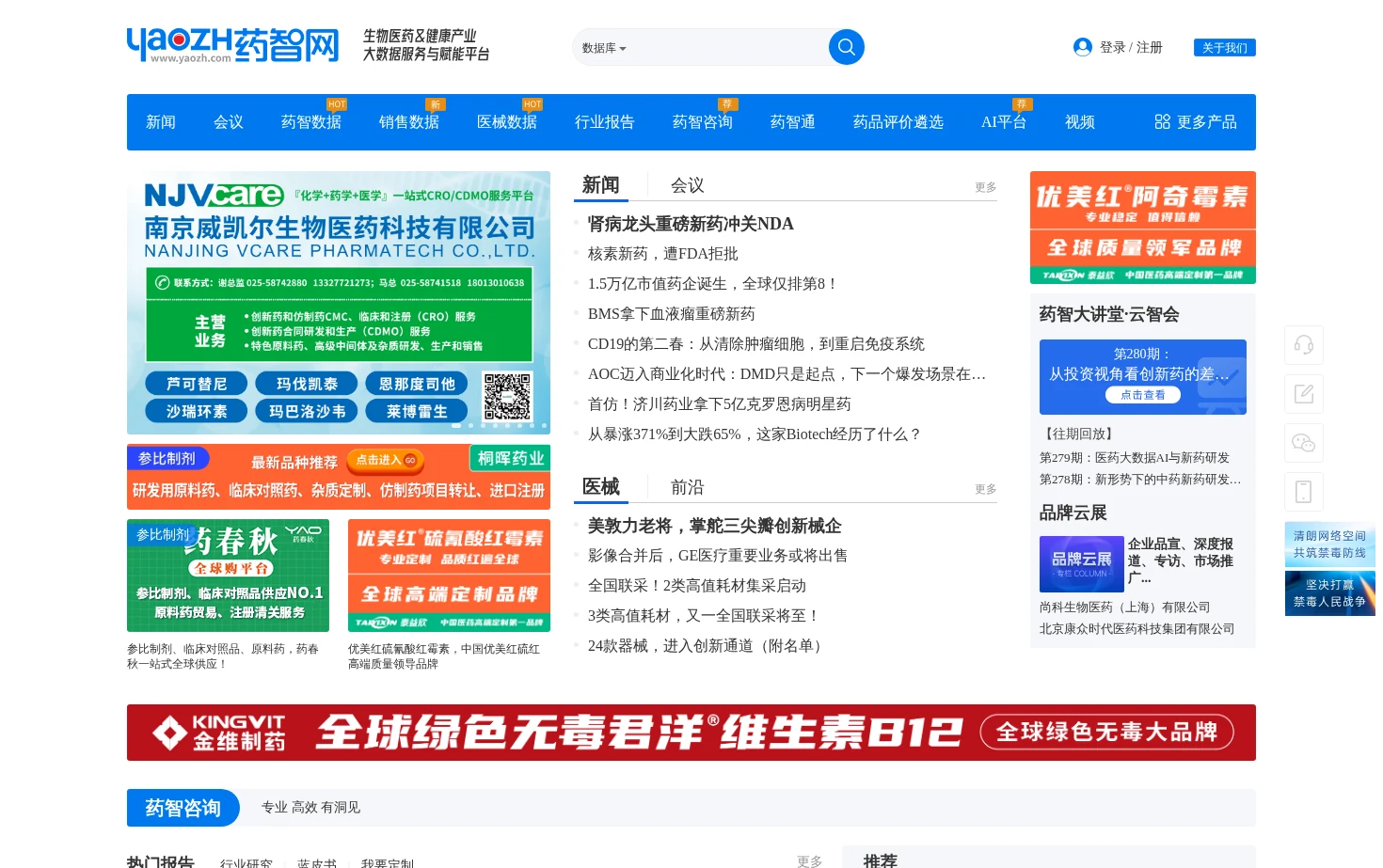Screen dimensions: 1383x868
Task: Click the customer service headset icon
Action: (1304, 345)
